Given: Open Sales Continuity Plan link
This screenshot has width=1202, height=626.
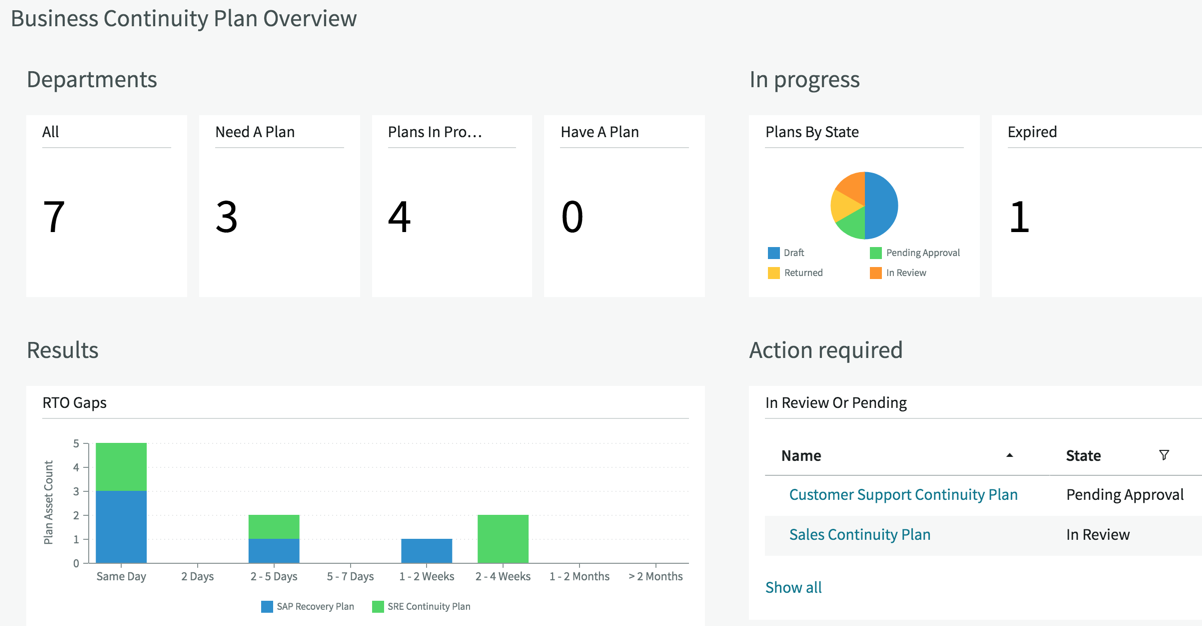Looking at the screenshot, I should tap(860, 535).
